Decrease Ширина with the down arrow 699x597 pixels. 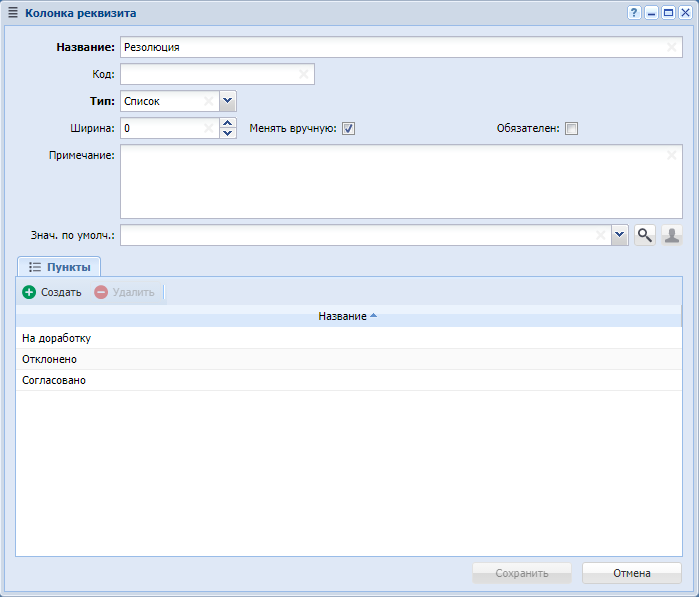coord(228,133)
